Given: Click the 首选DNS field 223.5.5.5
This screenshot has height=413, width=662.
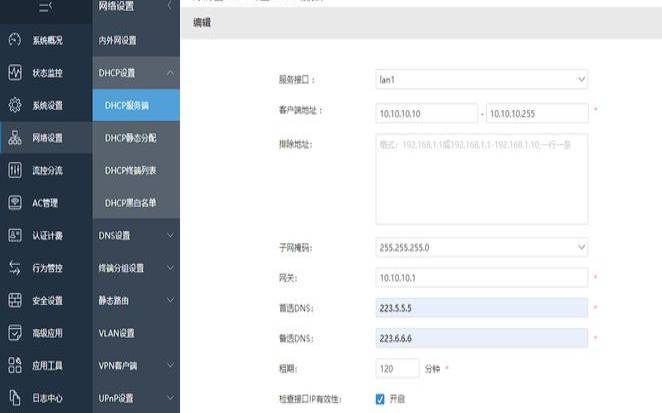Looking at the screenshot, I should 481,308.
